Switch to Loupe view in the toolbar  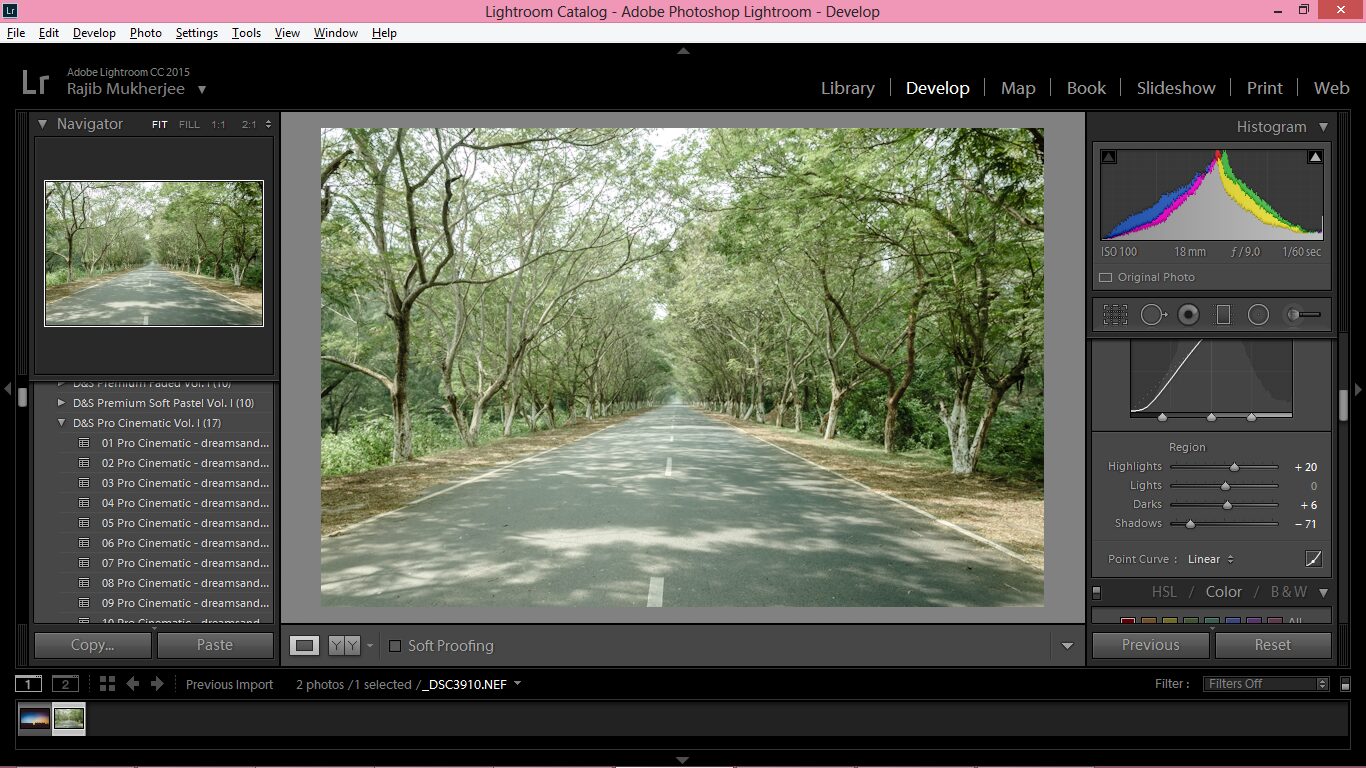click(x=305, y=646)
